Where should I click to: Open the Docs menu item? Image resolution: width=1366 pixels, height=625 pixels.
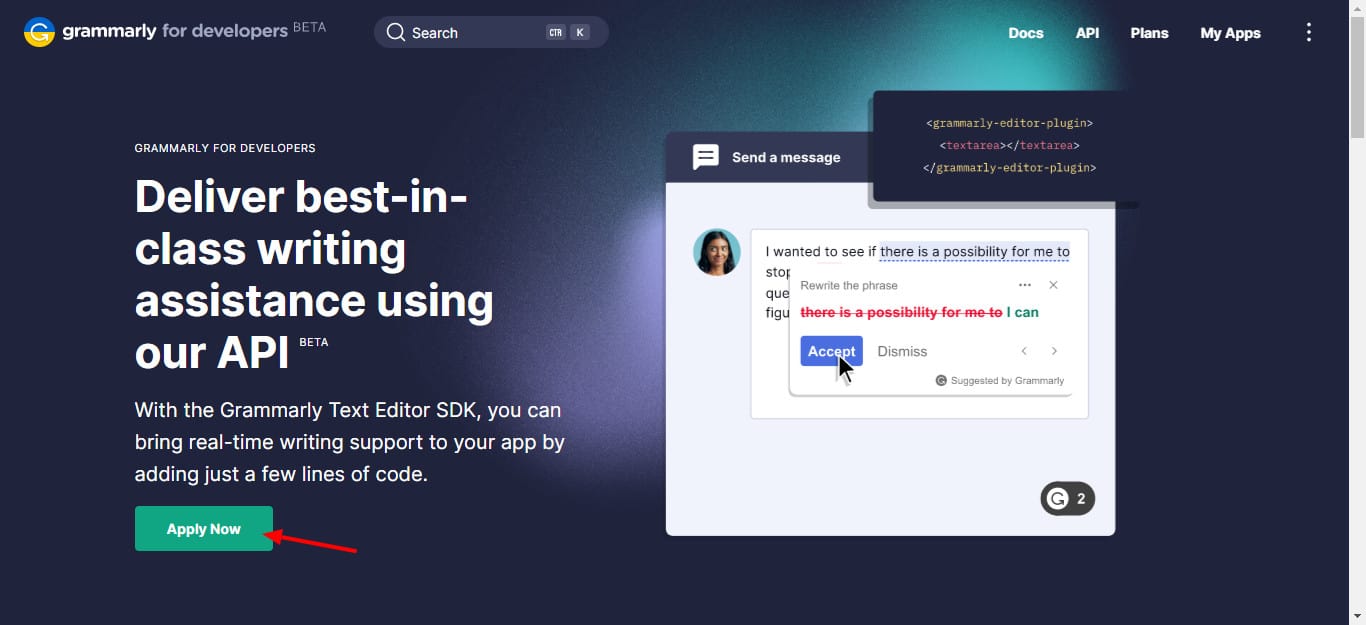point(1025,33)
